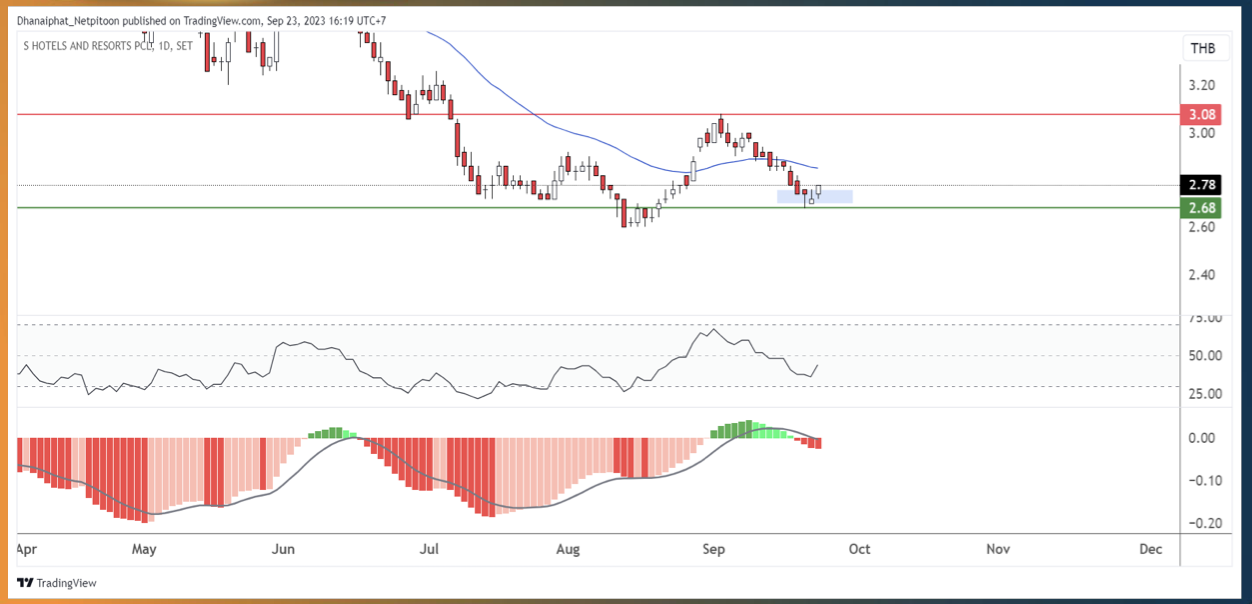
Task: Click the Nov label on time axis
Action: pyautogui.click(x=997, y=549)
